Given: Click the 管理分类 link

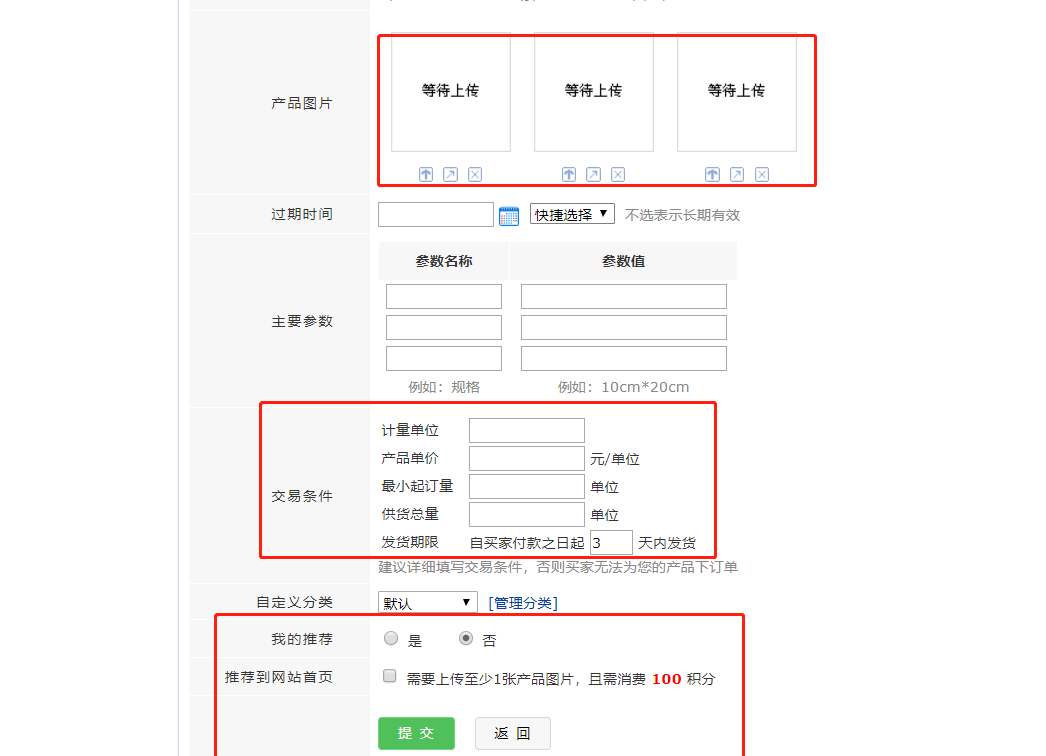Looking at the screenshot, I should pyautogui.click(x=523, y=602).
